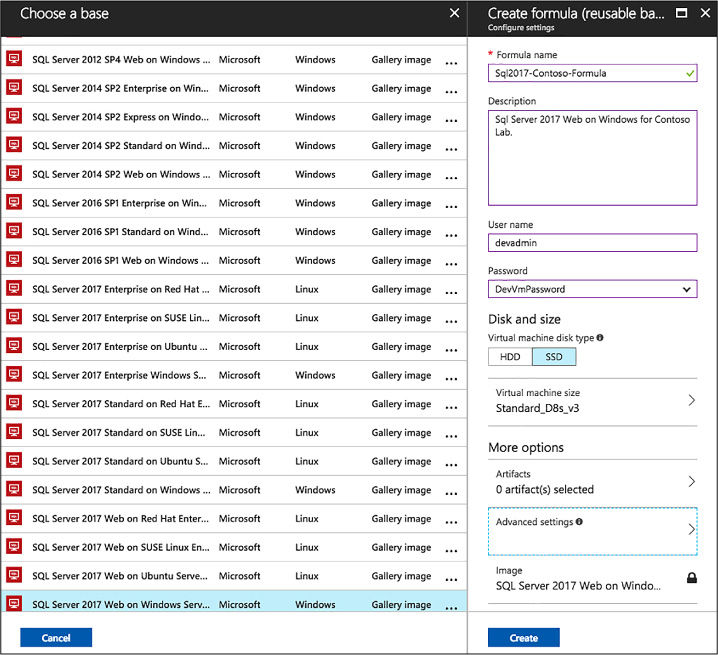Open ellipsis menu for SQL Server 2014 SP2 Web
This screenshot has width=718, height=655.
coord(451,178)
